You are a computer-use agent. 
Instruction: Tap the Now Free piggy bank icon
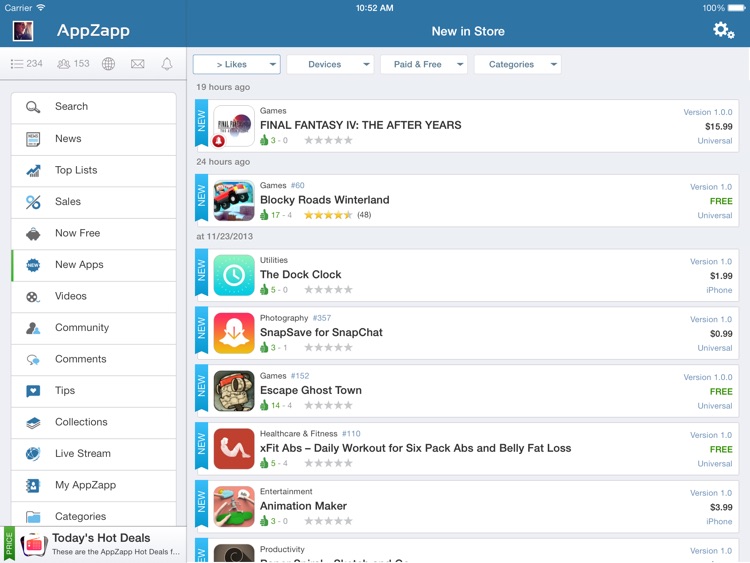click(x=33, y=234)
